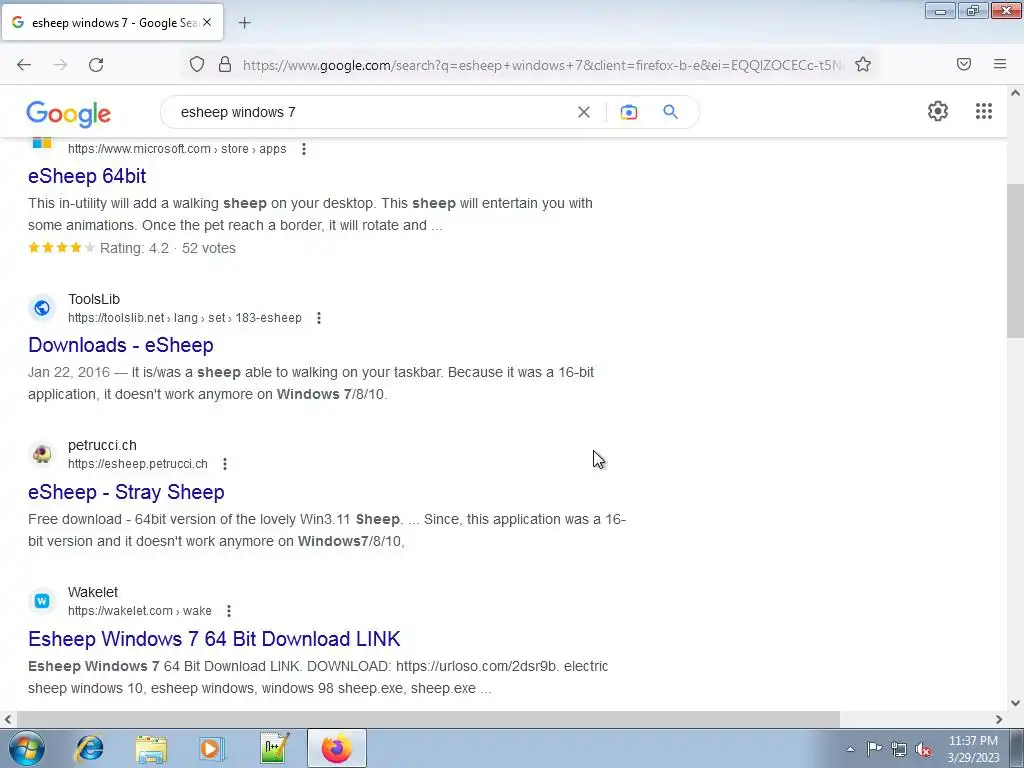Clear the search box text
Image resolution: width=1024 pixels, height=768 pixels.
click(584, 112)
